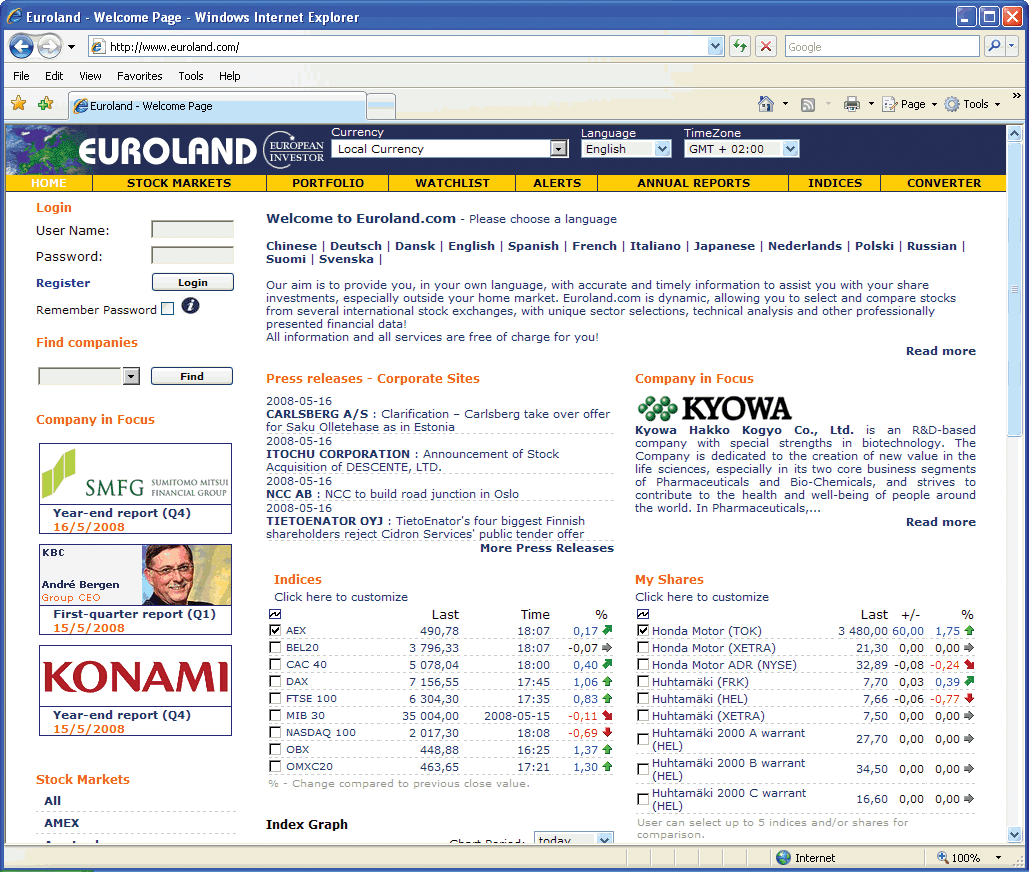
Task: Click the Home page house icon
Action: coord(766,104)
